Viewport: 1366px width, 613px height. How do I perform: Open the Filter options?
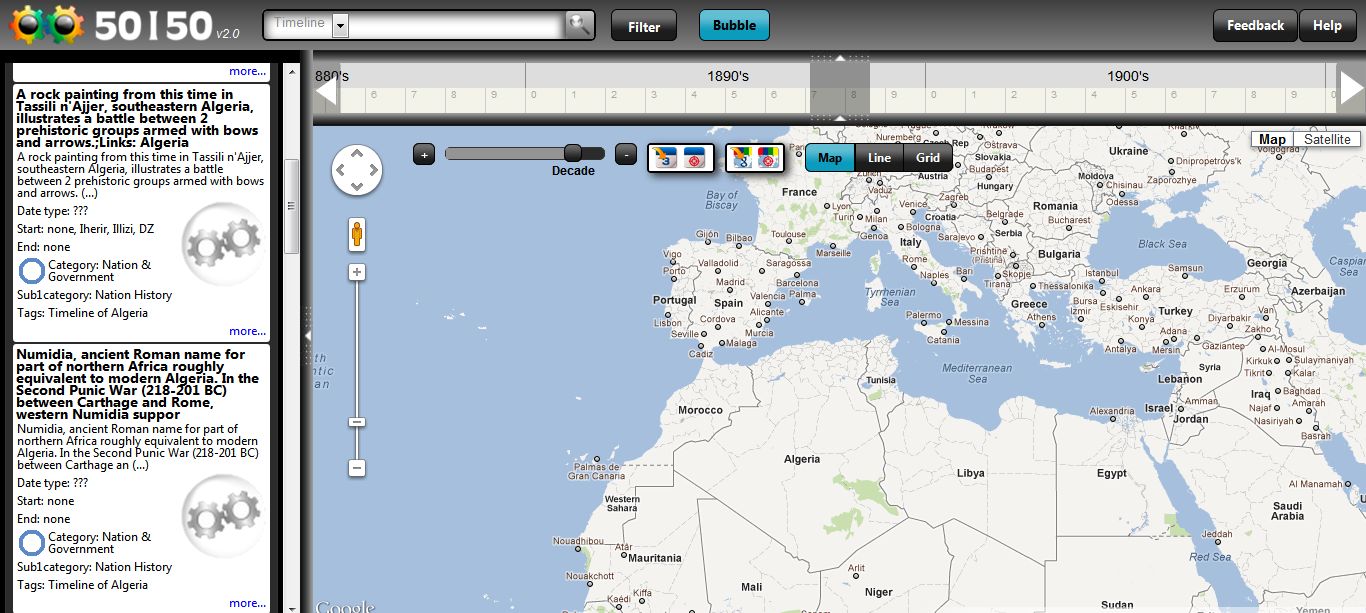644,26
